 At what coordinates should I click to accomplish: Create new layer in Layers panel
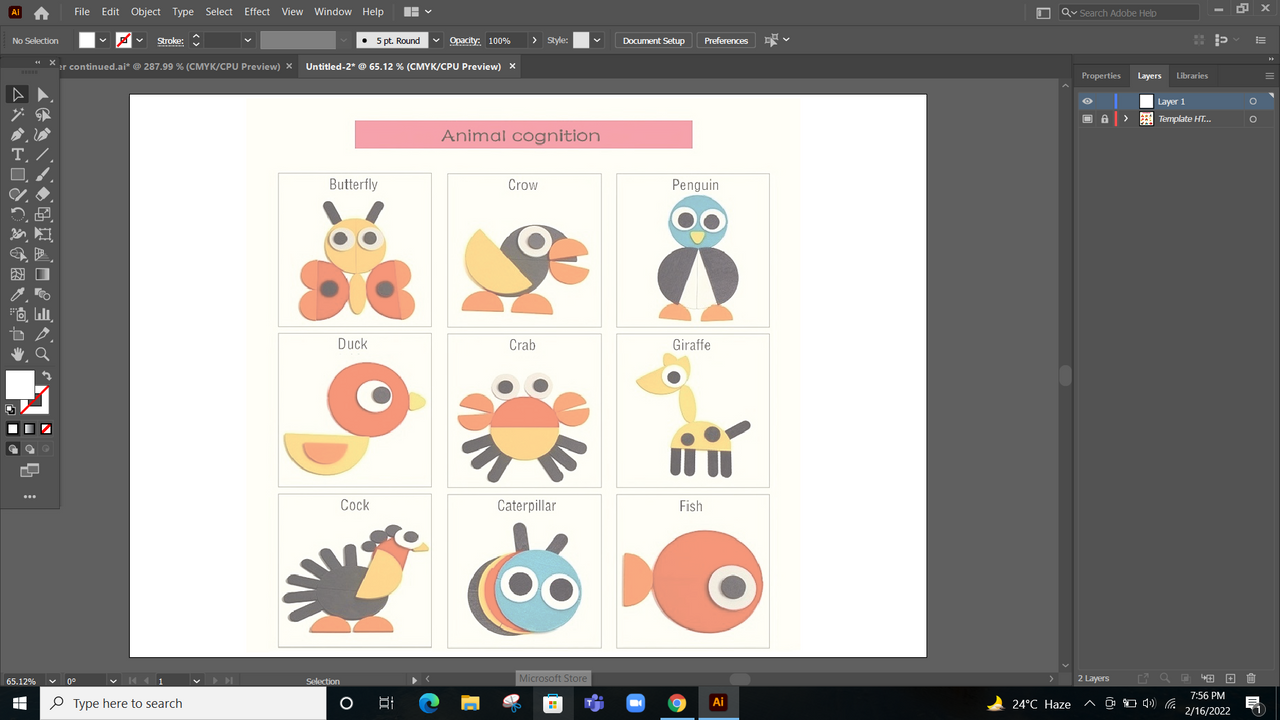click(1231, 678)
